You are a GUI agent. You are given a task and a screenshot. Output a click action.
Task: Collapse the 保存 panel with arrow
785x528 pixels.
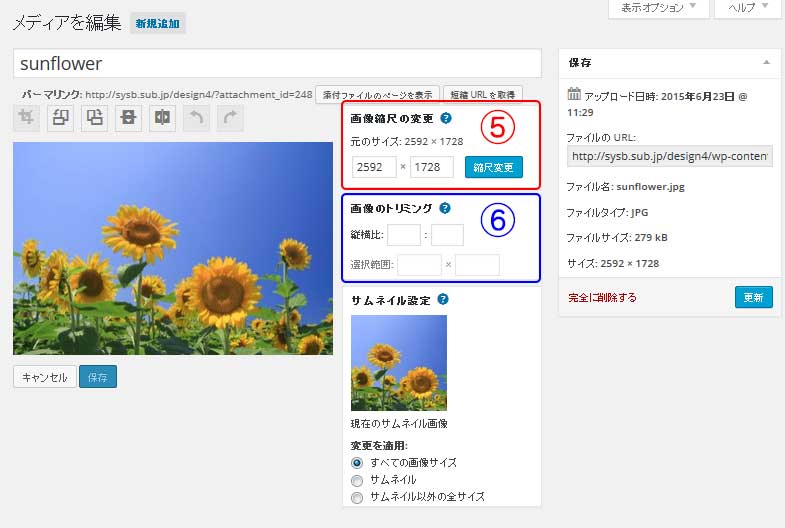click(765, 62)
